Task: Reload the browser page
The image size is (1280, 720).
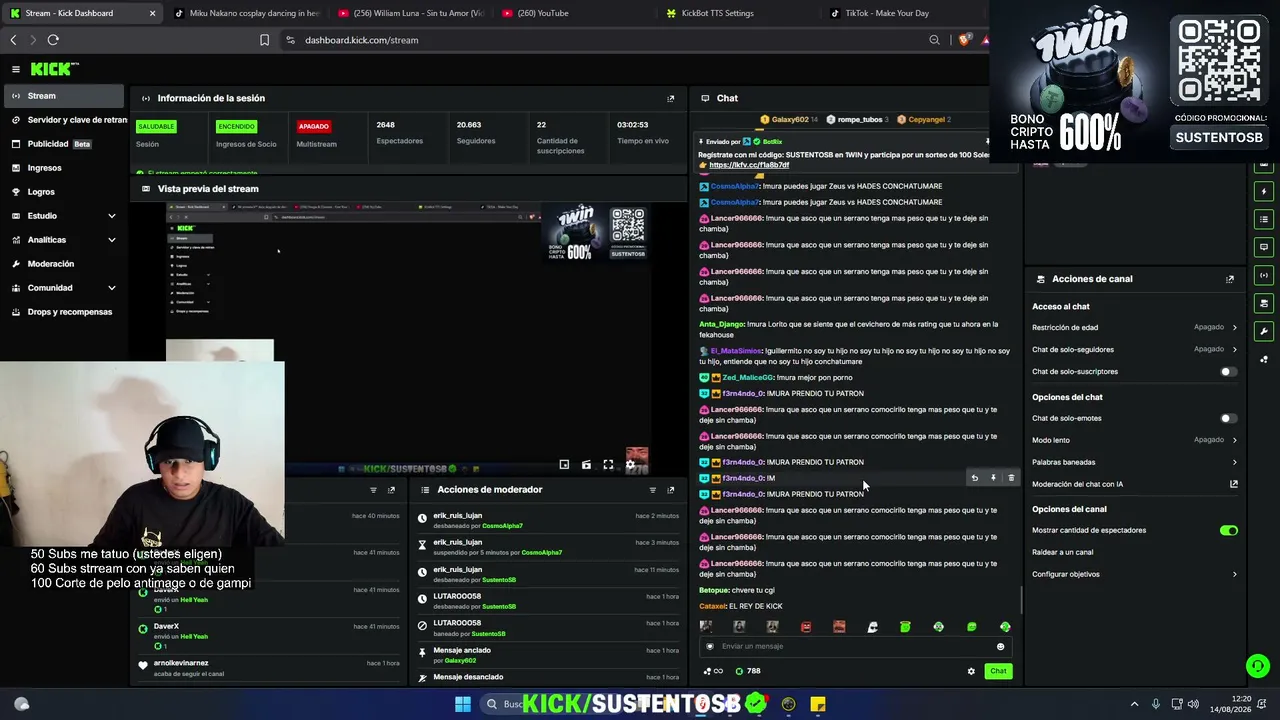Action: click(53, 40)
